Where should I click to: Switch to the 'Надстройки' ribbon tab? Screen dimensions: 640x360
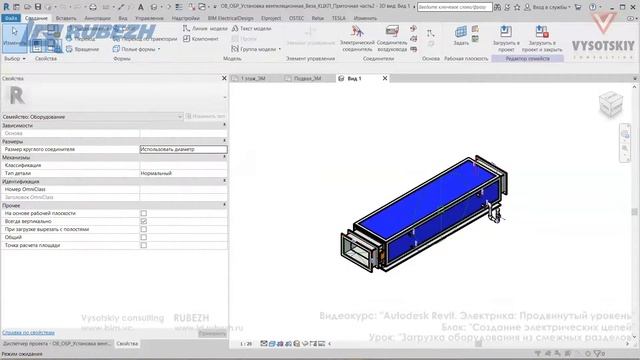click(x=185, y=18)
